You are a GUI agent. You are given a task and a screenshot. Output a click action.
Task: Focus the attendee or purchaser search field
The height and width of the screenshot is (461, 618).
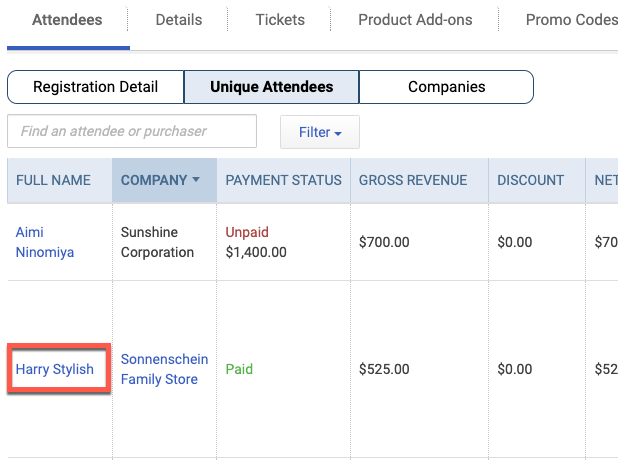pyautogui.click(x=132, y=131)
